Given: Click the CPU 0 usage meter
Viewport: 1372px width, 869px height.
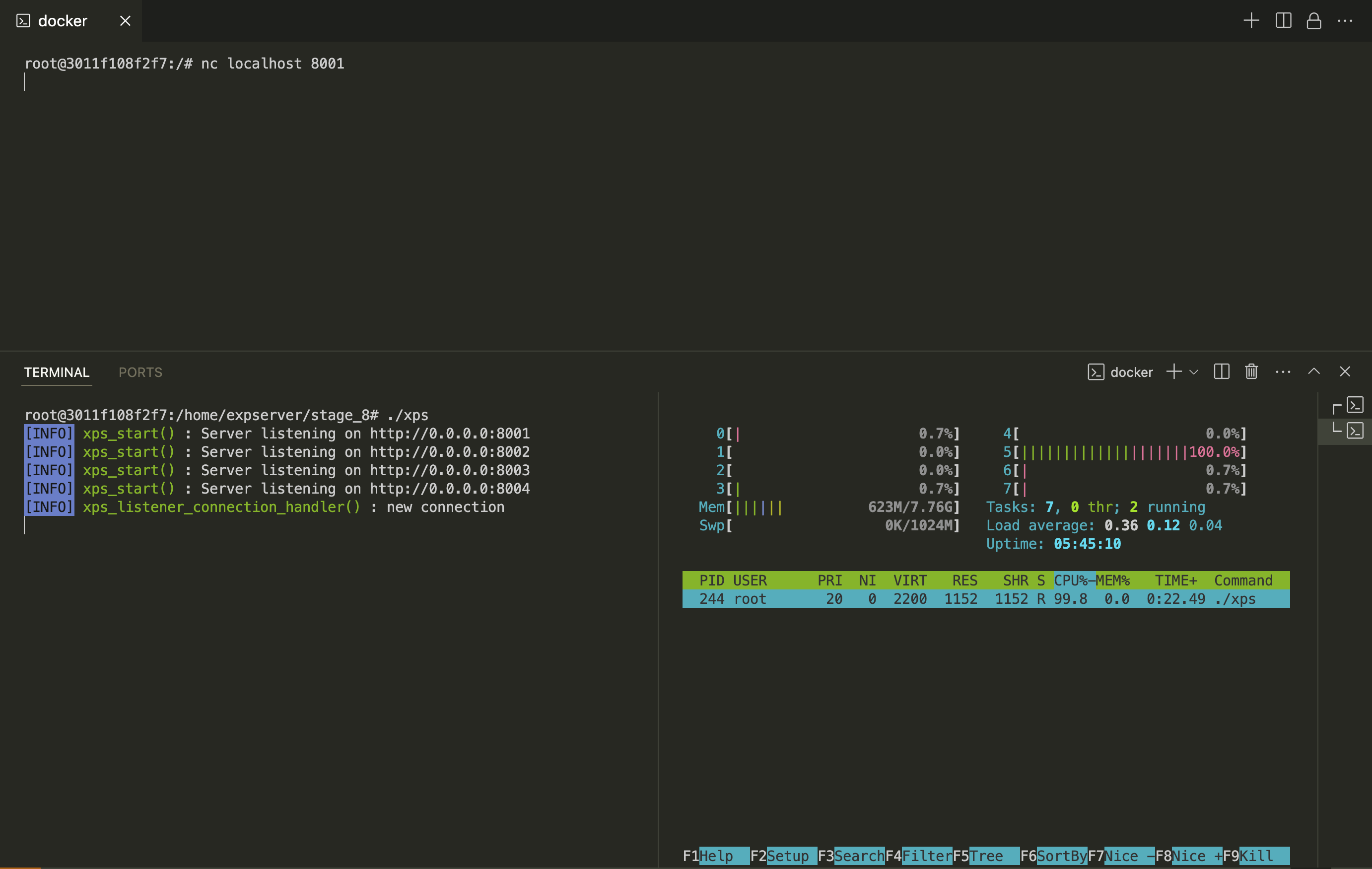Looking at the screenshot, I should [x=838, y=434].
